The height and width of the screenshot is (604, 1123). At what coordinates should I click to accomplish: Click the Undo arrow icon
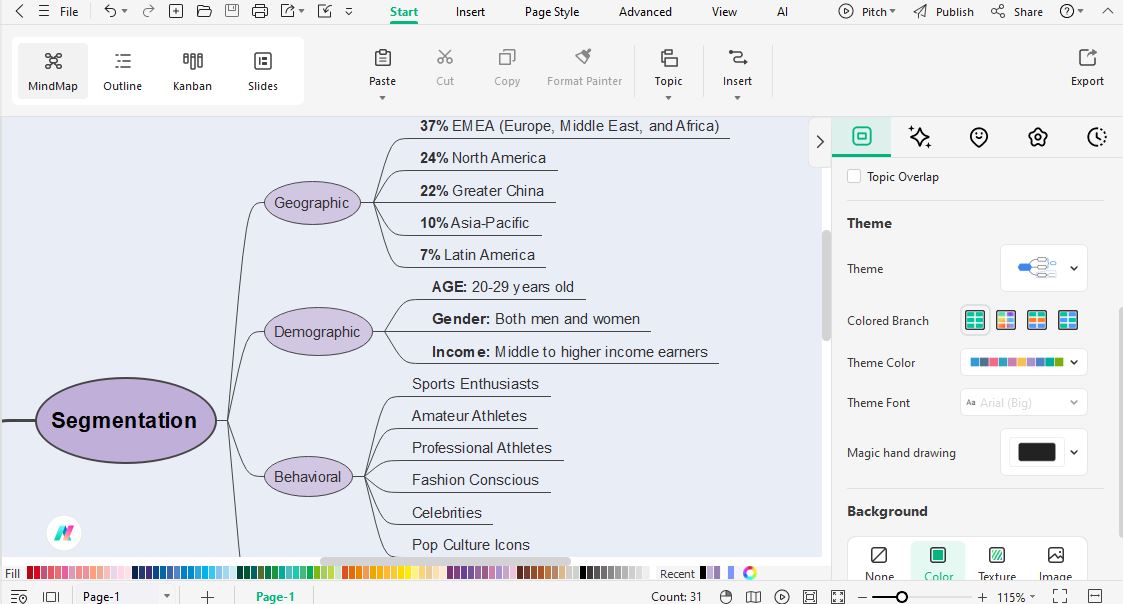110,11
